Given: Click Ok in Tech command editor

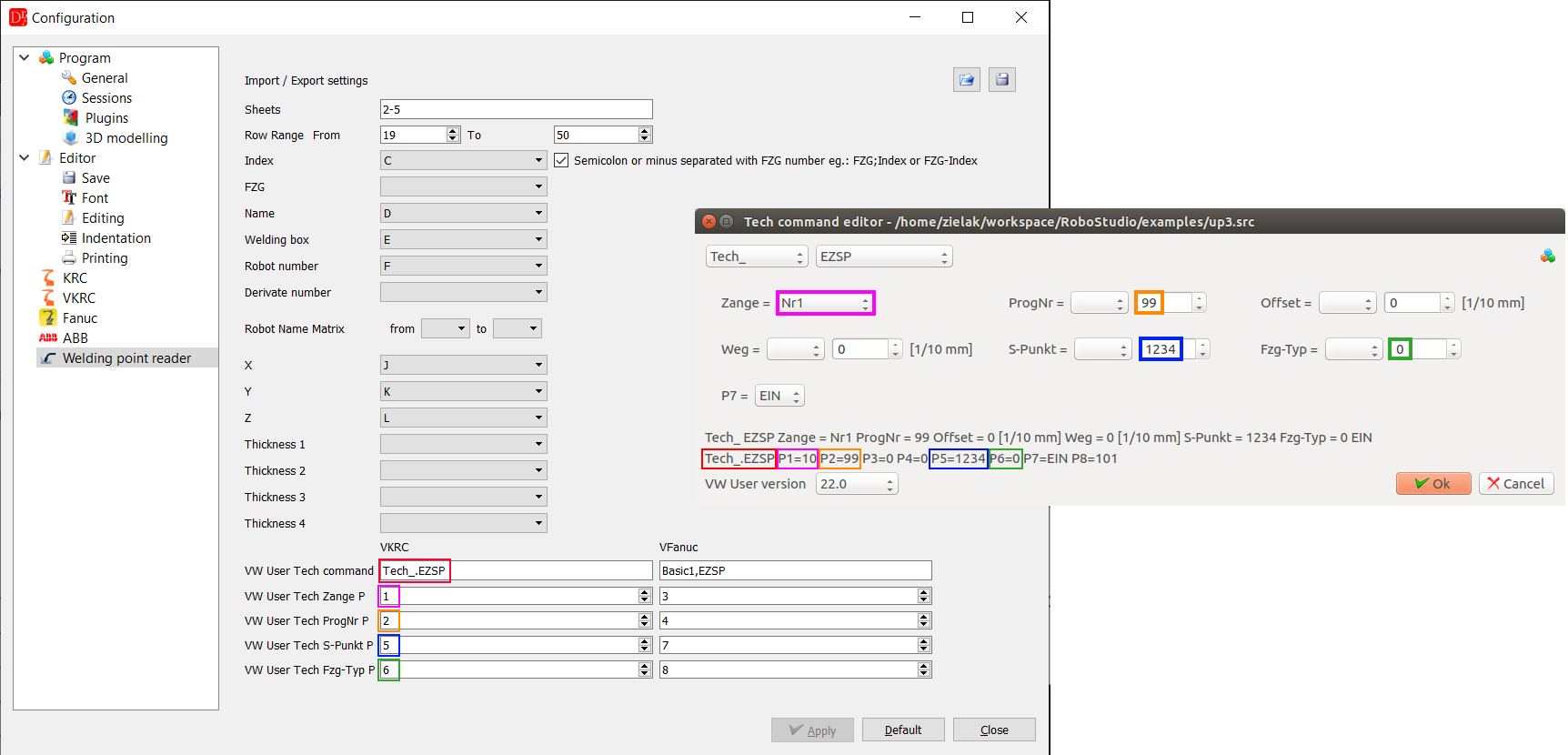Looking at the screenshot, I should tap(1433, 484).
